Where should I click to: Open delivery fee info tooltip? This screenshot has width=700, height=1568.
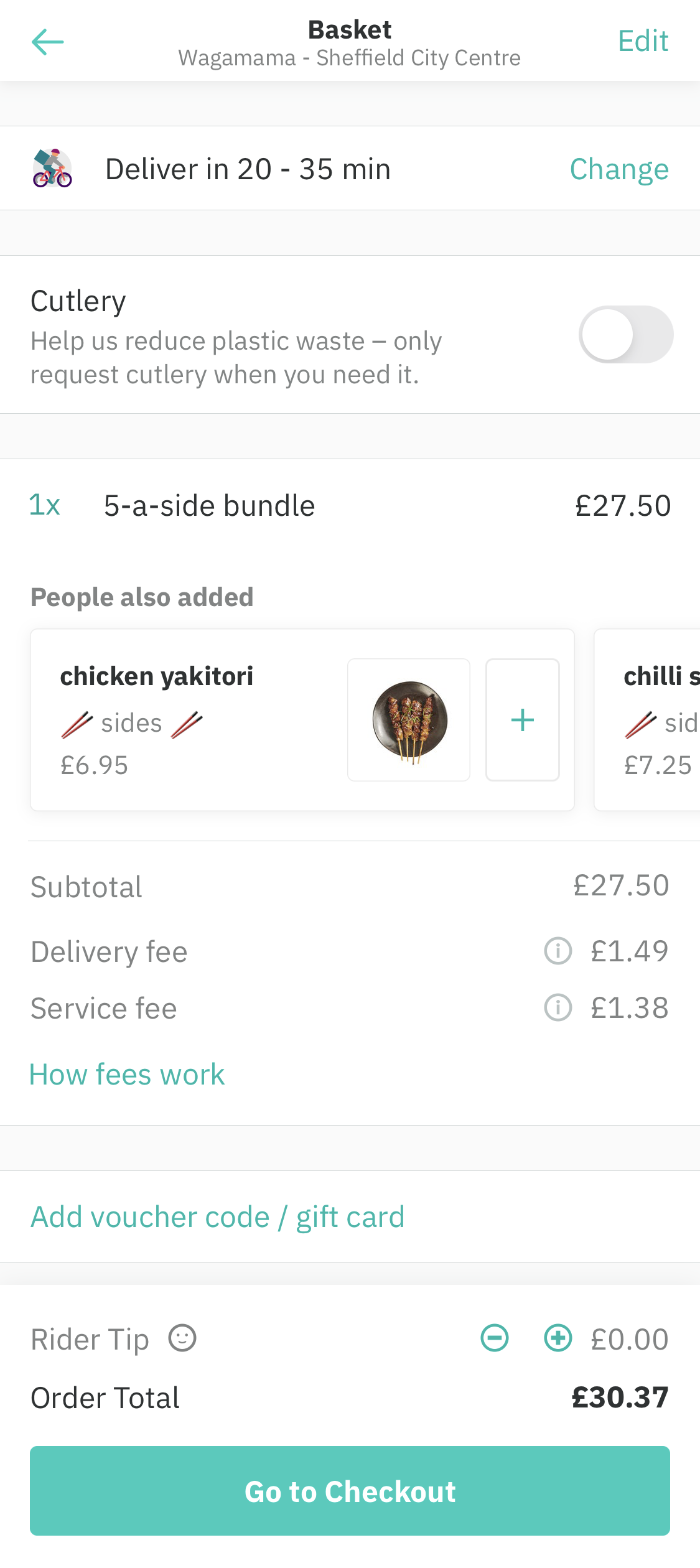pyautogui.click(x=558, y=951)
